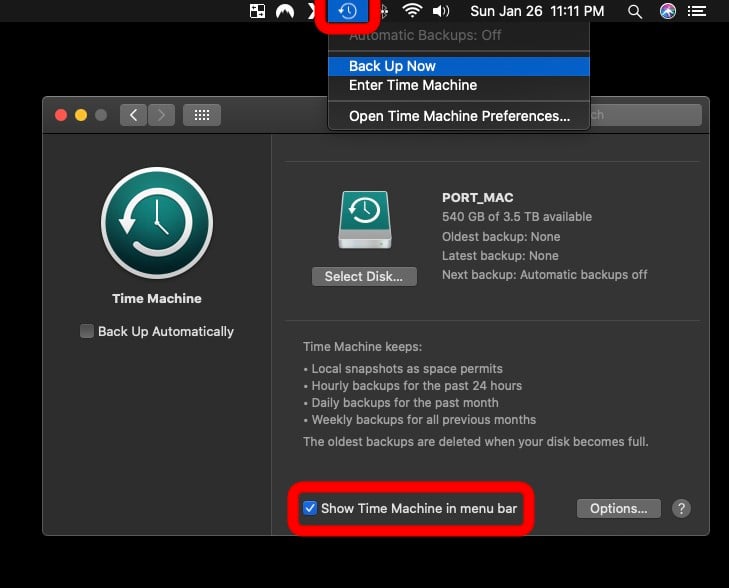Click the Select Disk... button
Image resolution: width=729 pixels, height=588 pixels.
click(364, 277)
